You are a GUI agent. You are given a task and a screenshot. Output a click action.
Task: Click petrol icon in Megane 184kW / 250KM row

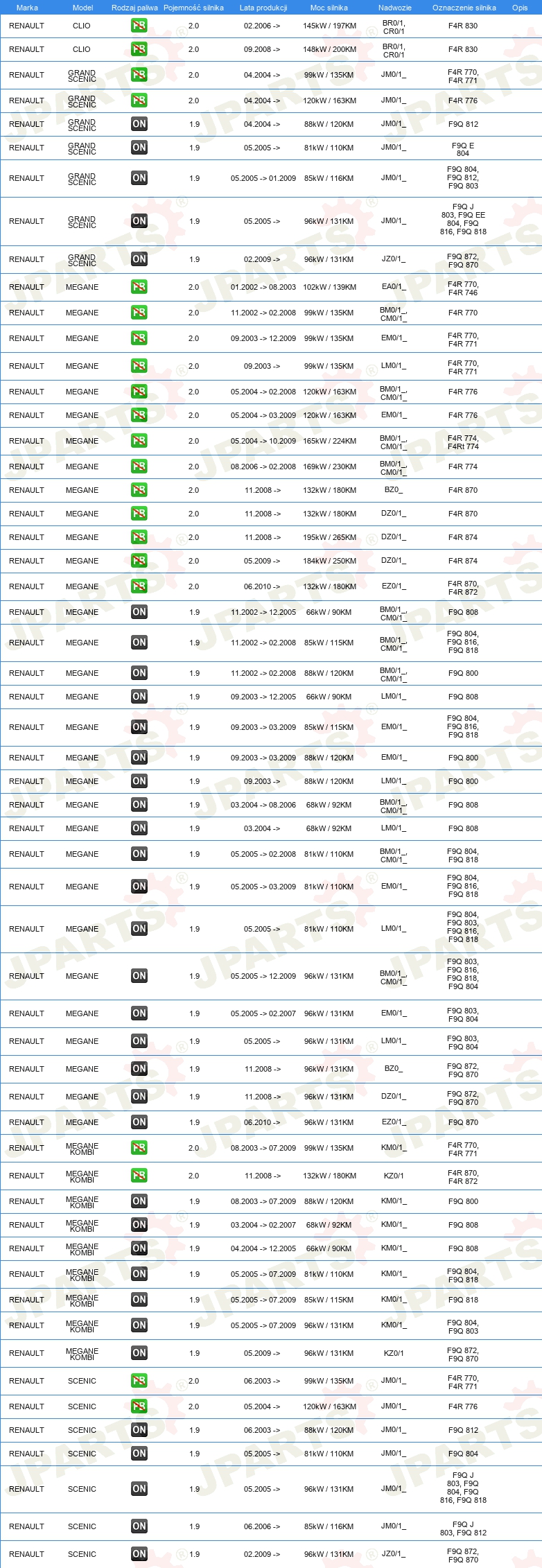pyautogui.click(x=139, y=561)
